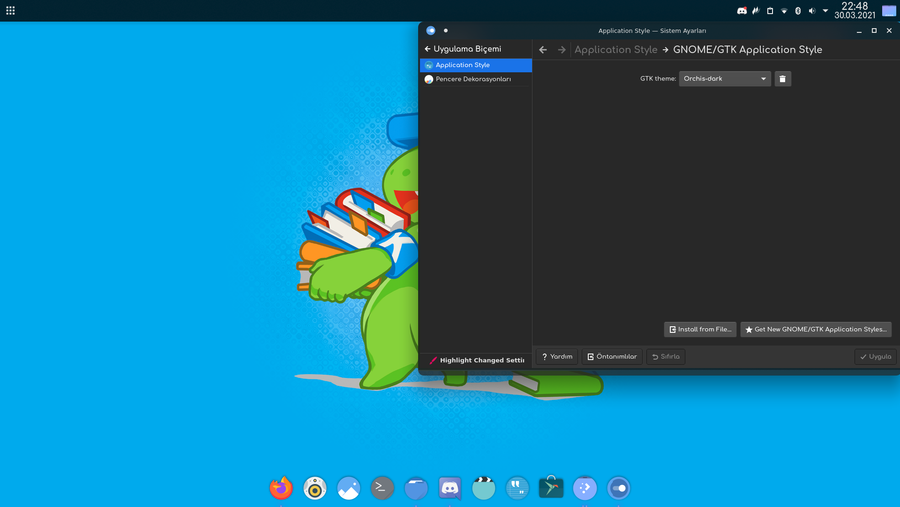Go back using the header back arrow
This screenshot has width=900, height=507.
point(543,49)
